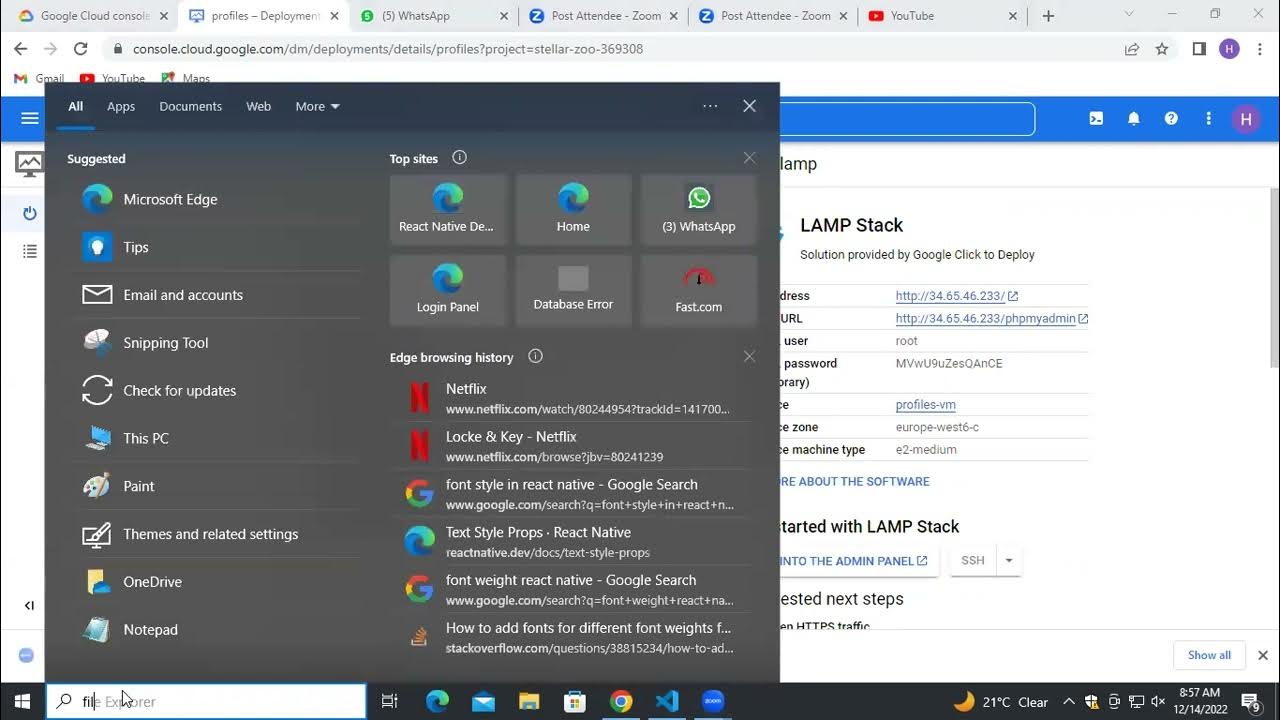Bookmark this page with the star
The image size is (1280, 720).
point(1162,49)
